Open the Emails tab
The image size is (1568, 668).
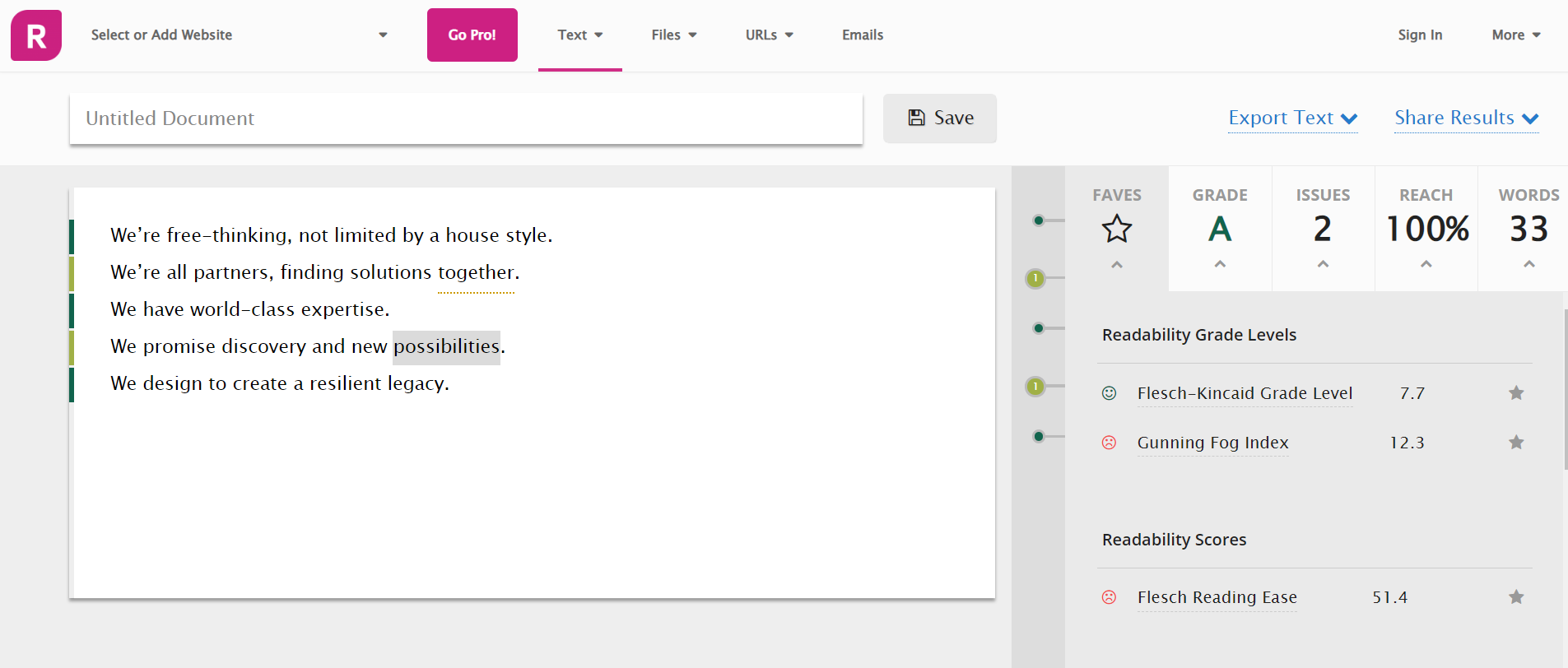[x=863, y=35]
